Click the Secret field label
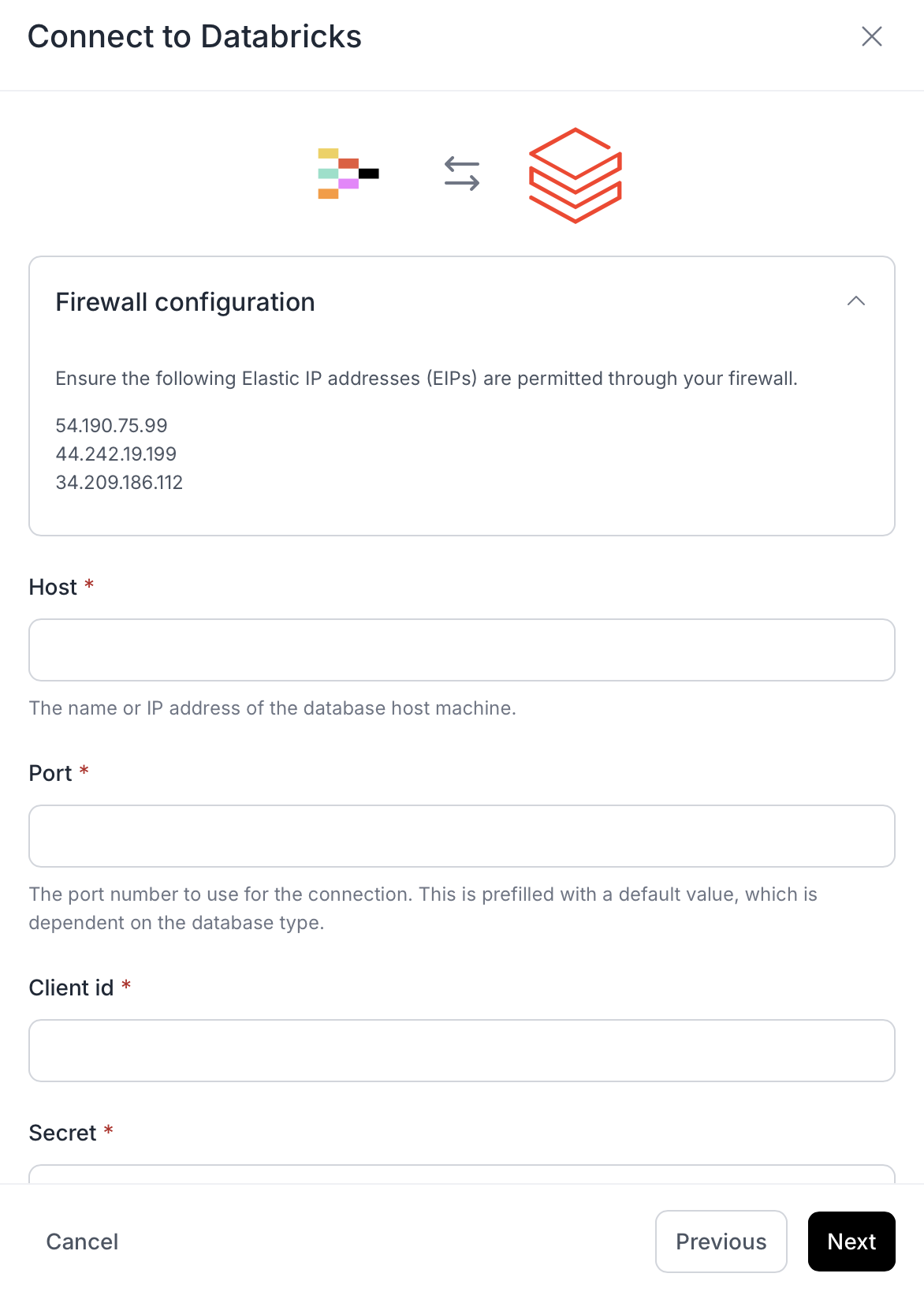The width and height of the screenshot is (924, 1292). pos(62,1133)
